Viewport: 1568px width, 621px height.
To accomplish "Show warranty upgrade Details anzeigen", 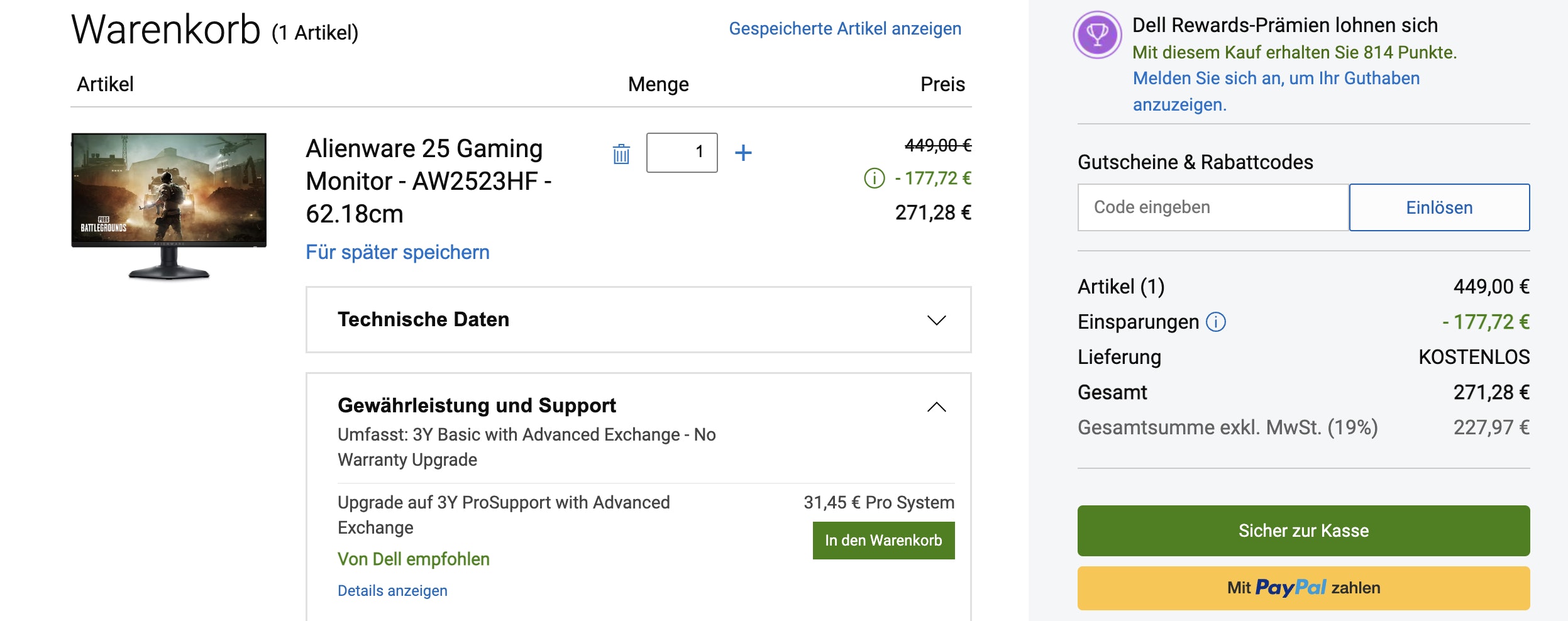I will click(392, 590).
